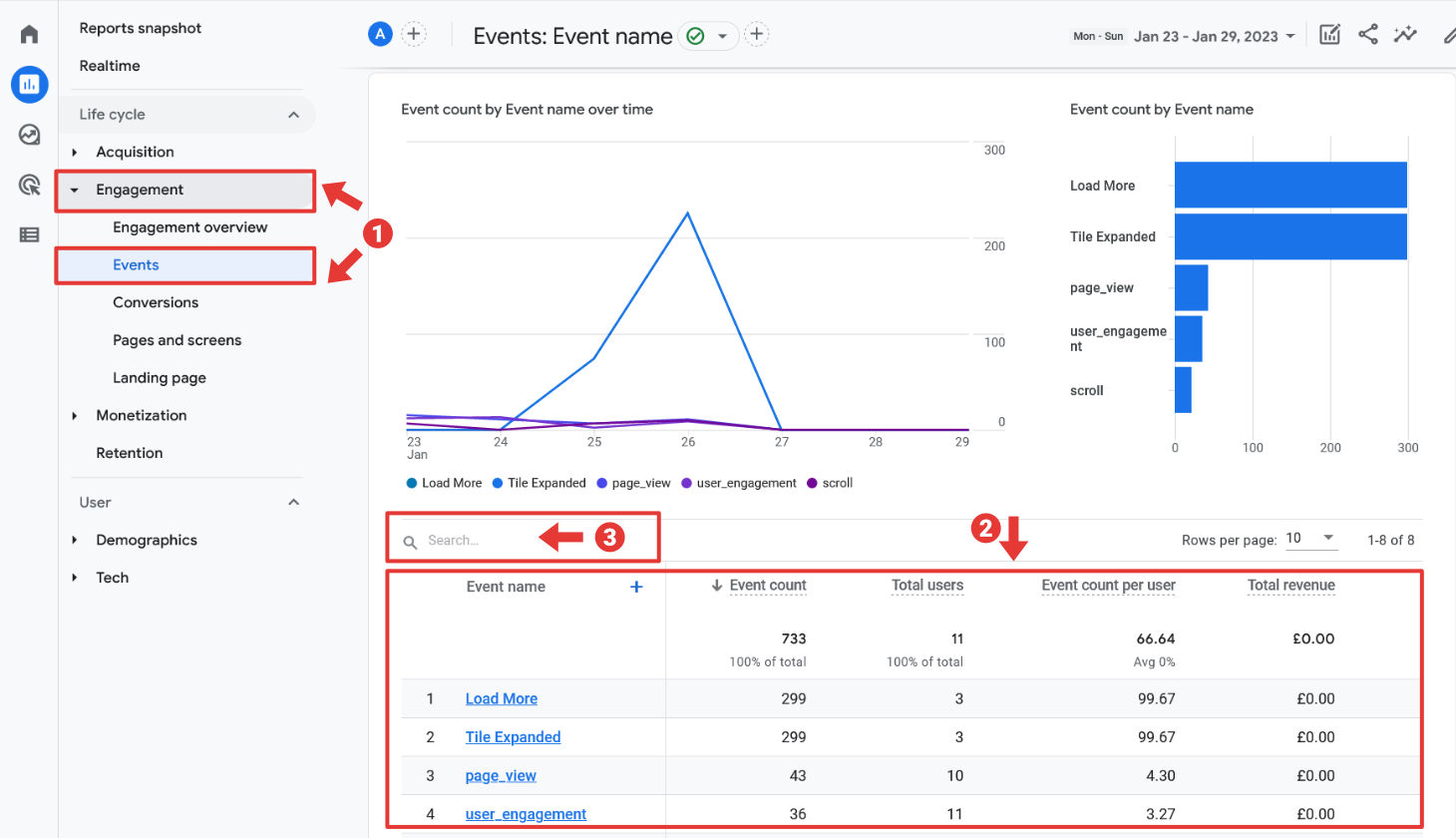Change Rows per page with the dropdown
1456x838 pixels.
(1311, 539)
